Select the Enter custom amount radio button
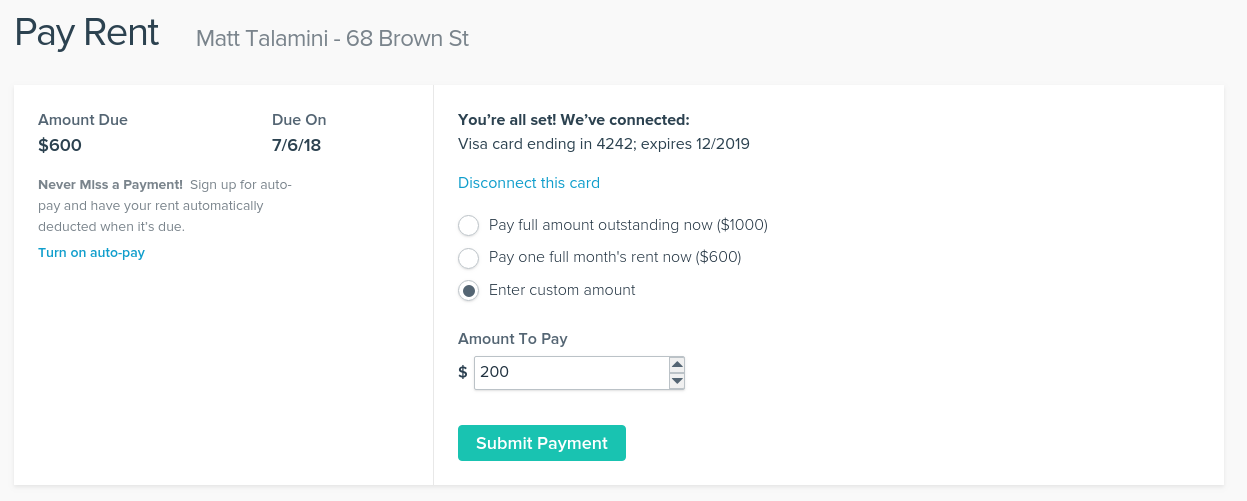This screenshot has height=501, width=1247. pyautogui.click(x=468, y=291)
